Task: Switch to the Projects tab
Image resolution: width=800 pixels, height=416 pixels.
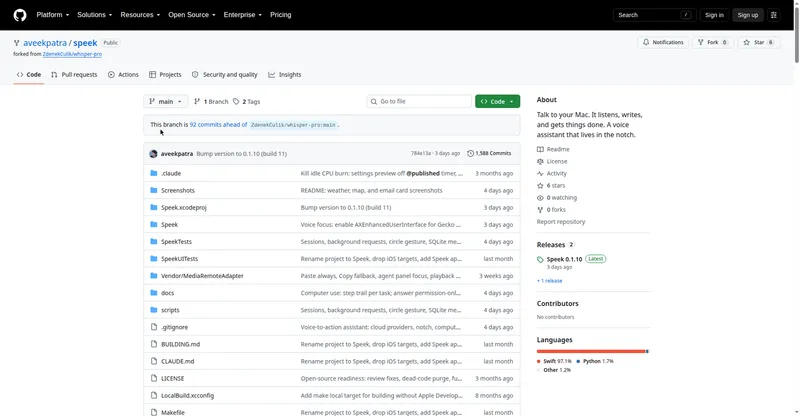Action: 165,75
